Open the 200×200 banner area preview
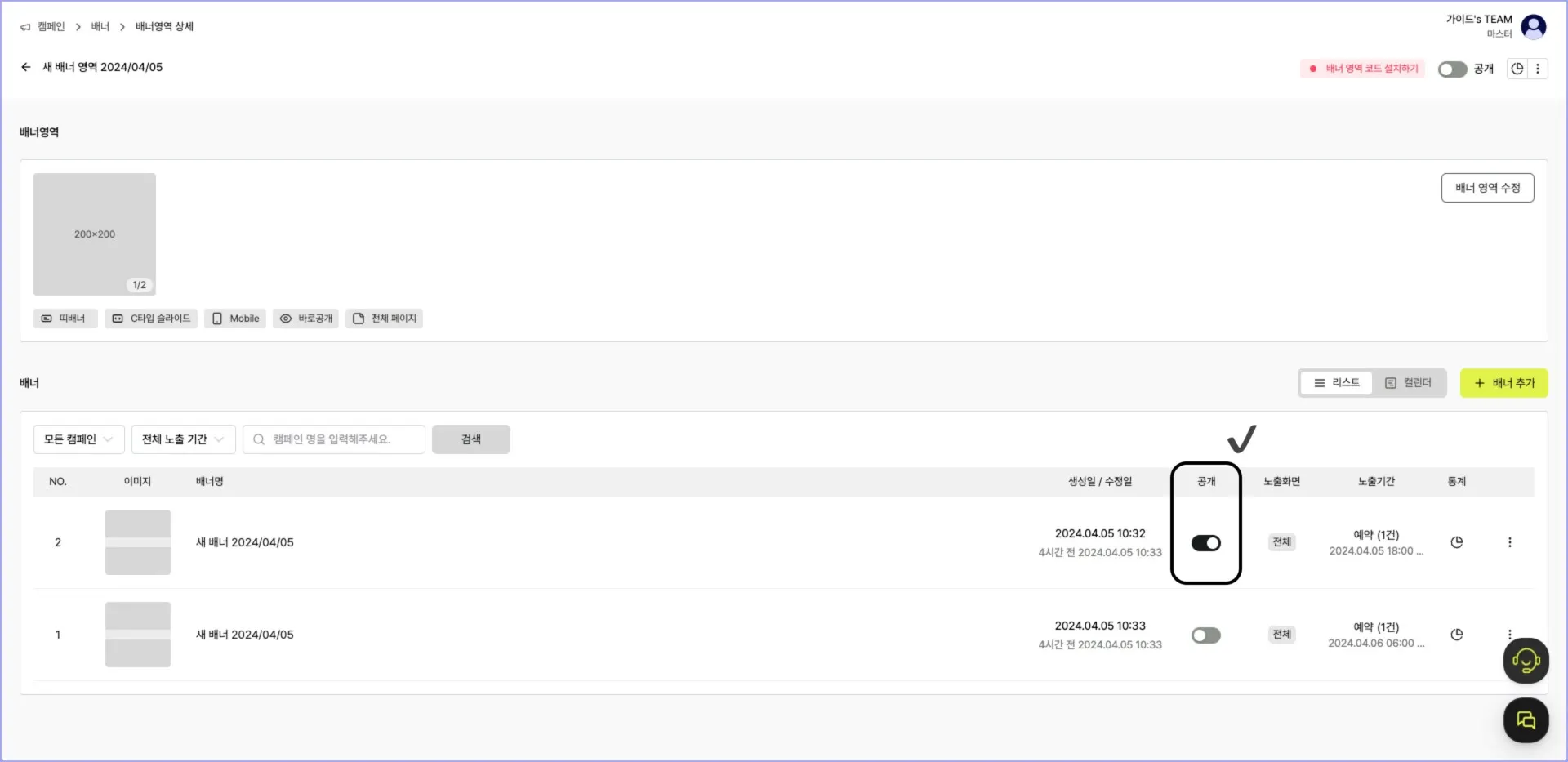Screen dimensions: 1568x762 95,234
